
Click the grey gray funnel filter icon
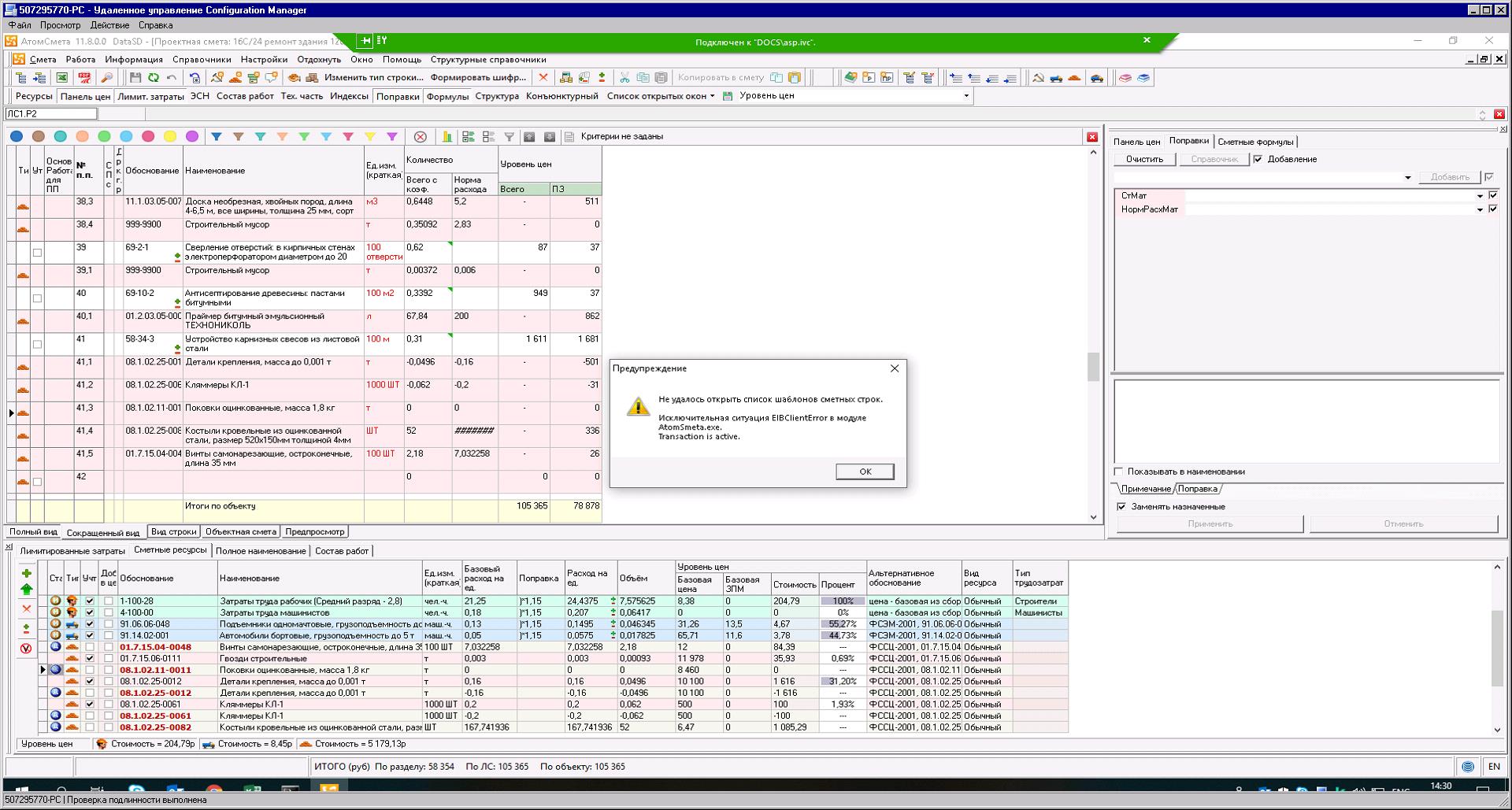(x=509, y=136)
